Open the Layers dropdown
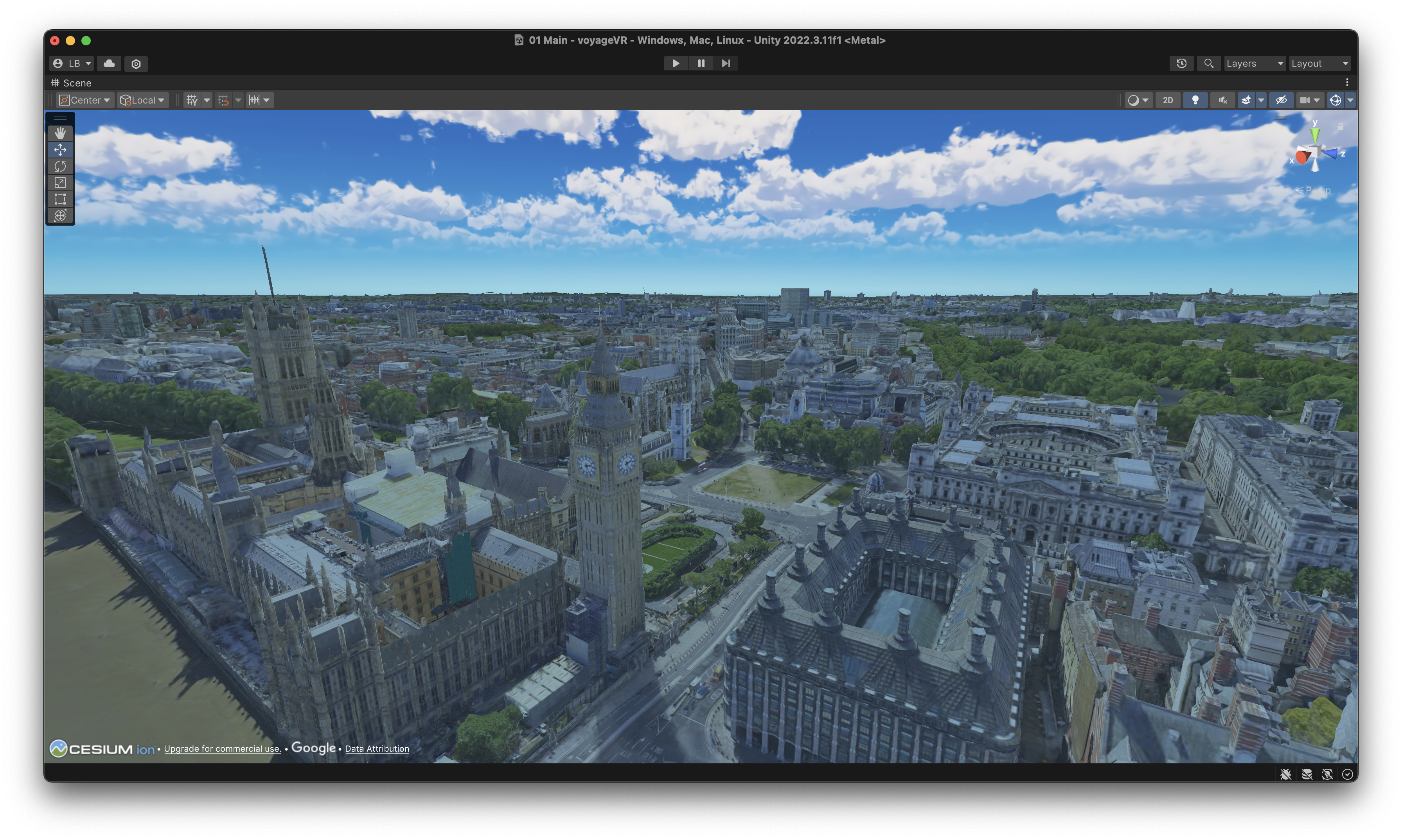 (1254, 63)
